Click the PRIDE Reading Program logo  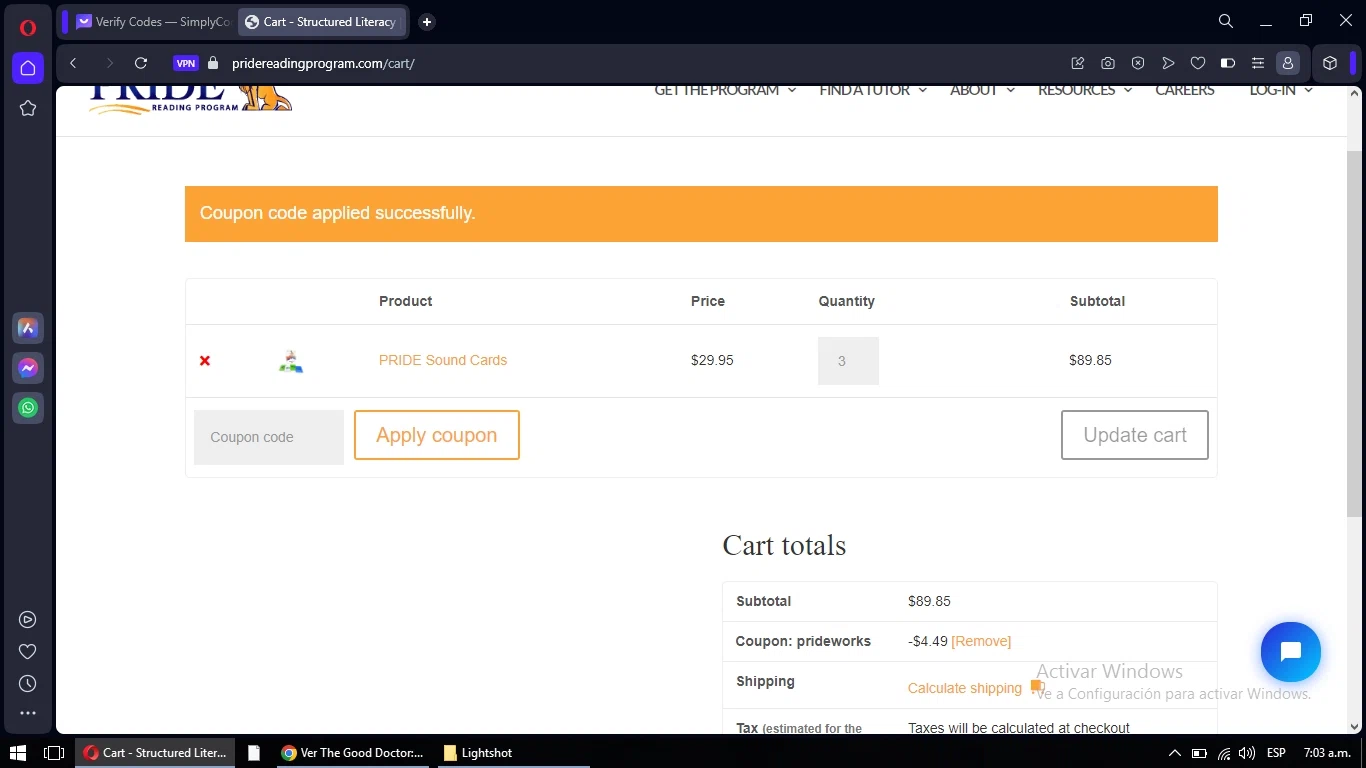[x=190, y=99]
